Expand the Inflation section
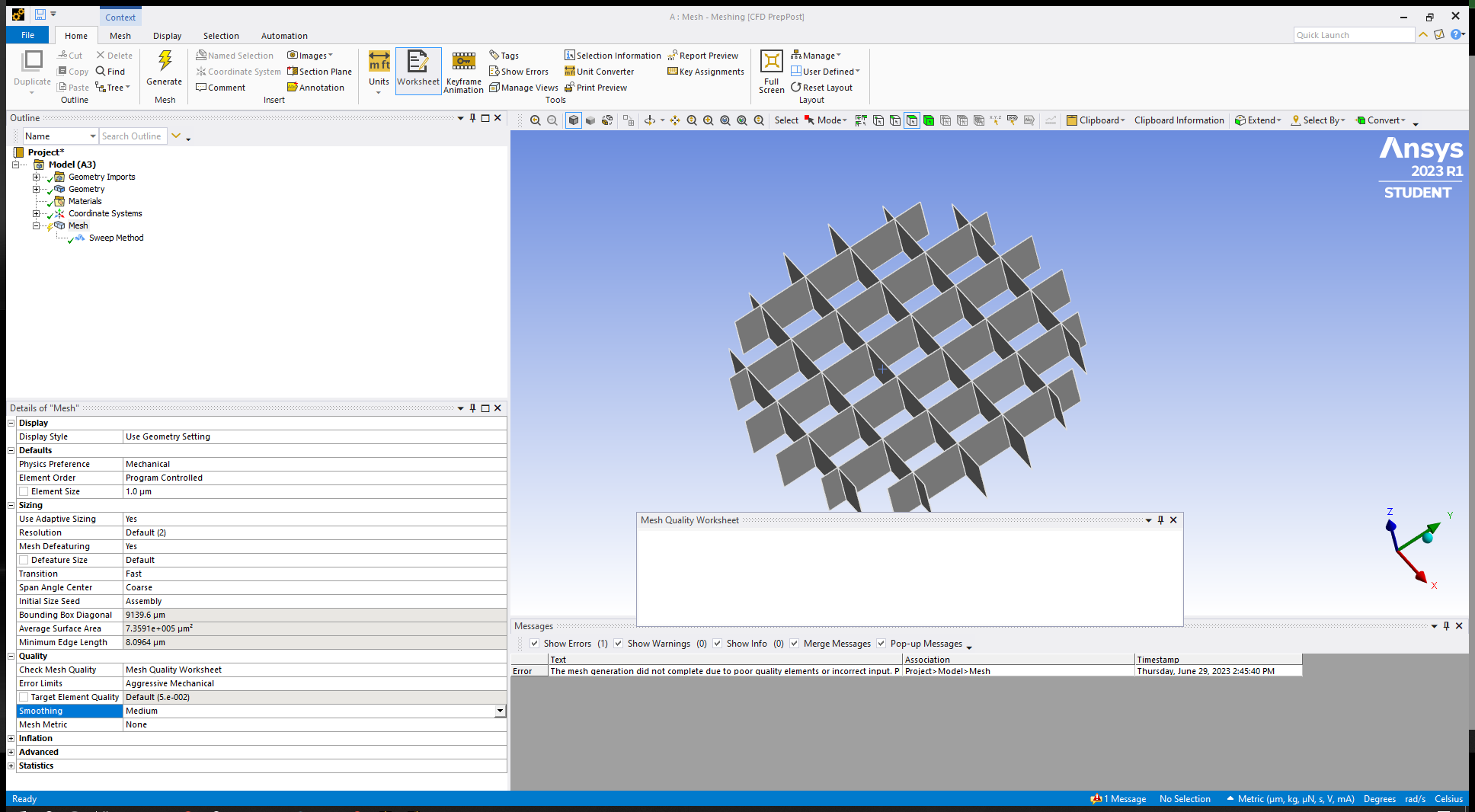This screenshot has height=812, width=1475. pyautogui.click(x=11, y=738)
